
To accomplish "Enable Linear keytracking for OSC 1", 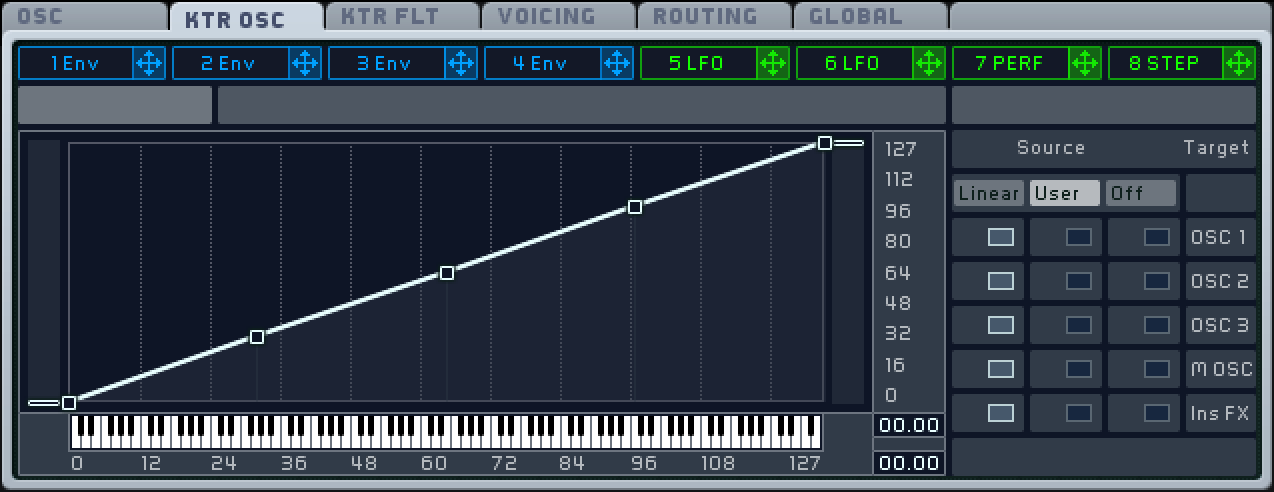I will point(1001,237).
